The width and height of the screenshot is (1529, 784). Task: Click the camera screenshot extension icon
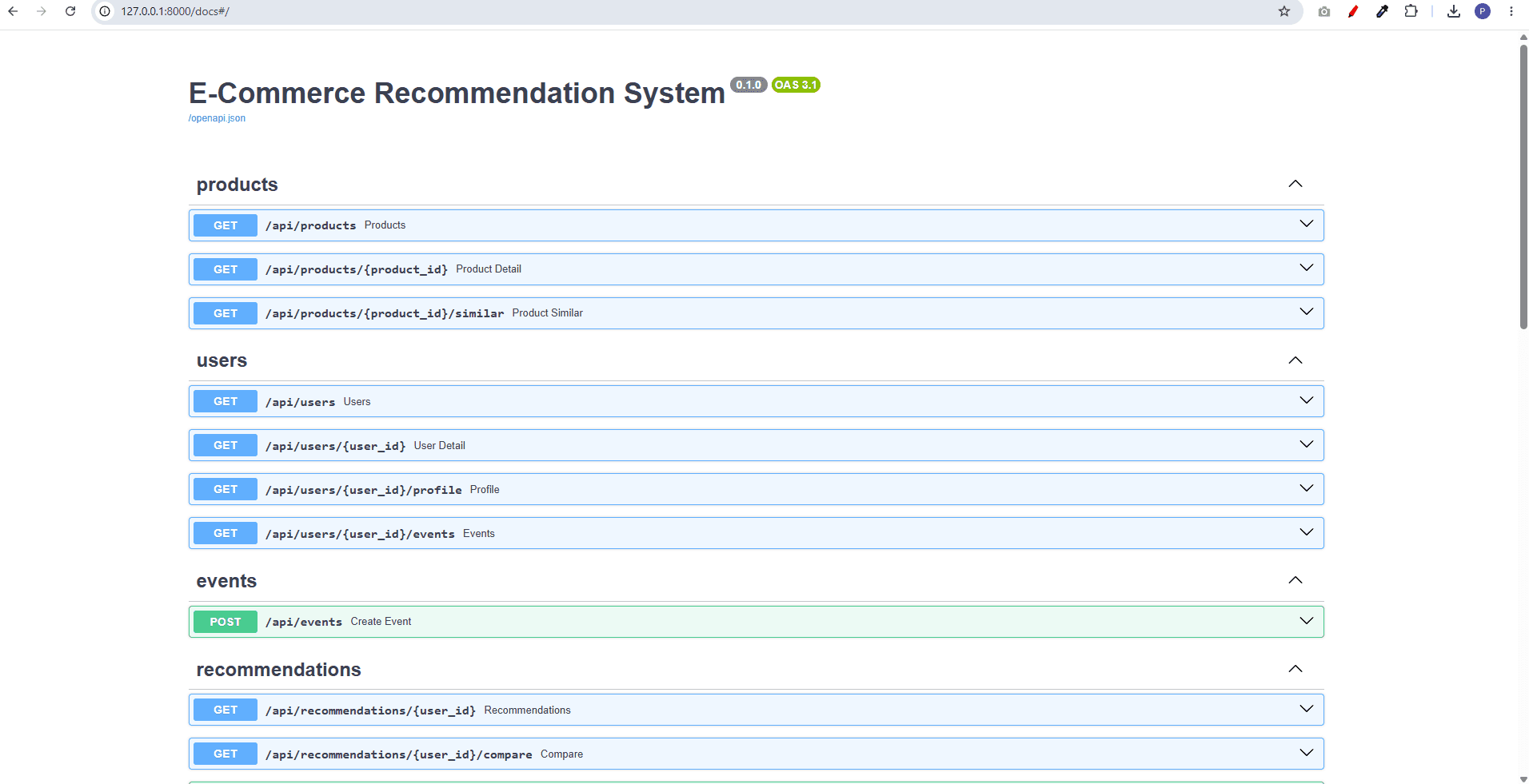(1324, 11)
